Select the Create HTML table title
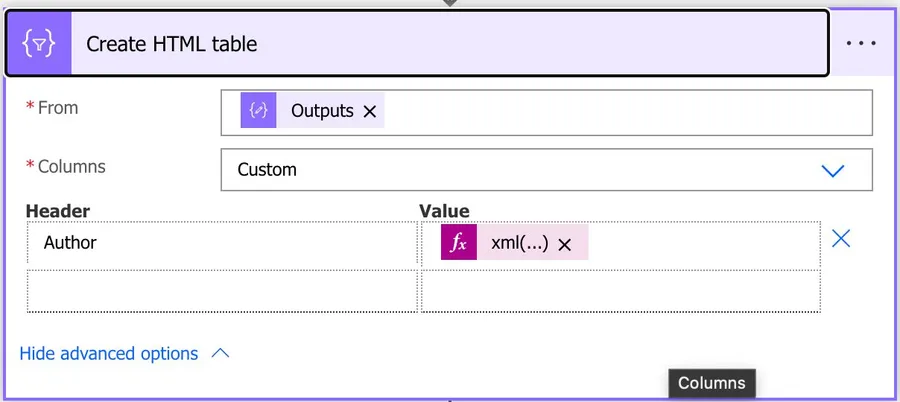The image size is (900, 402). 172,44
